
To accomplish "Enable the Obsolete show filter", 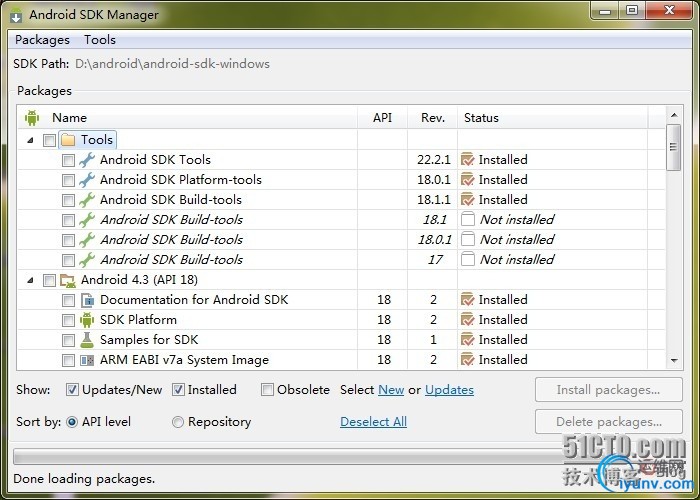I will (267, 390).
